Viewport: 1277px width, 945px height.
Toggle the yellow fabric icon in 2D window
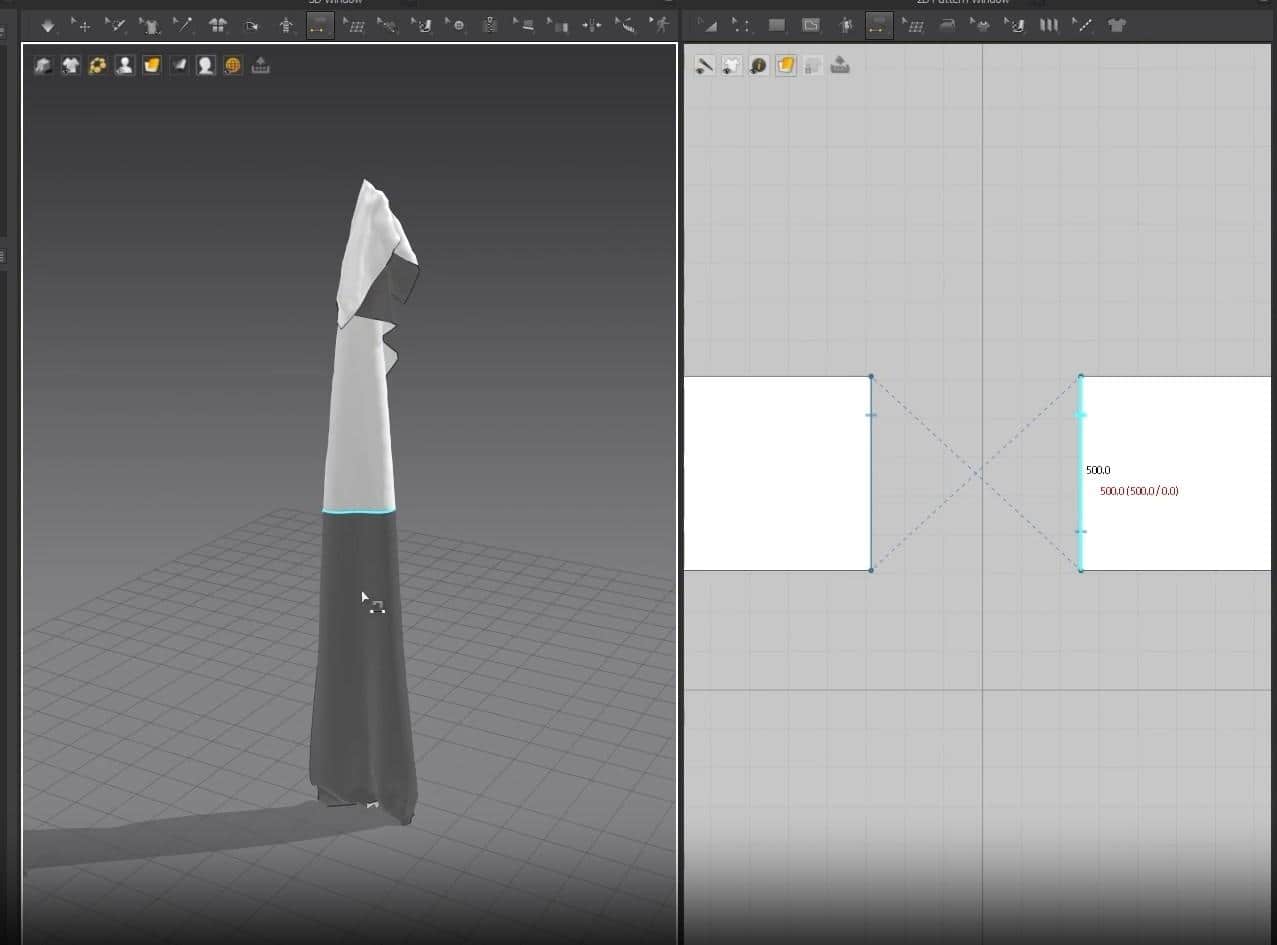click(x=786, y=66)
